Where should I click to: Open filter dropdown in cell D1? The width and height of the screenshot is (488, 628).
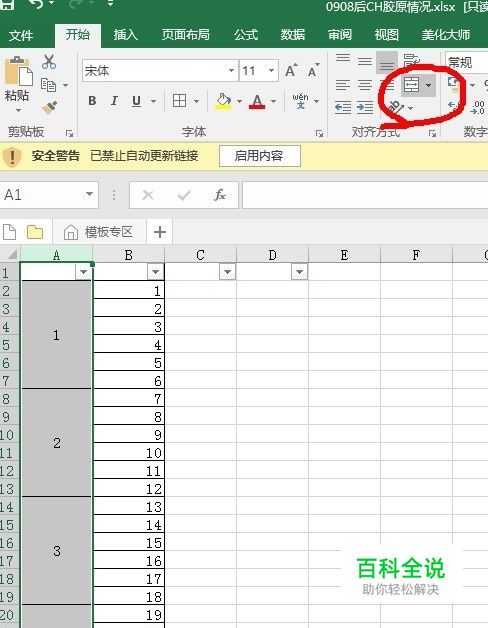299,272
